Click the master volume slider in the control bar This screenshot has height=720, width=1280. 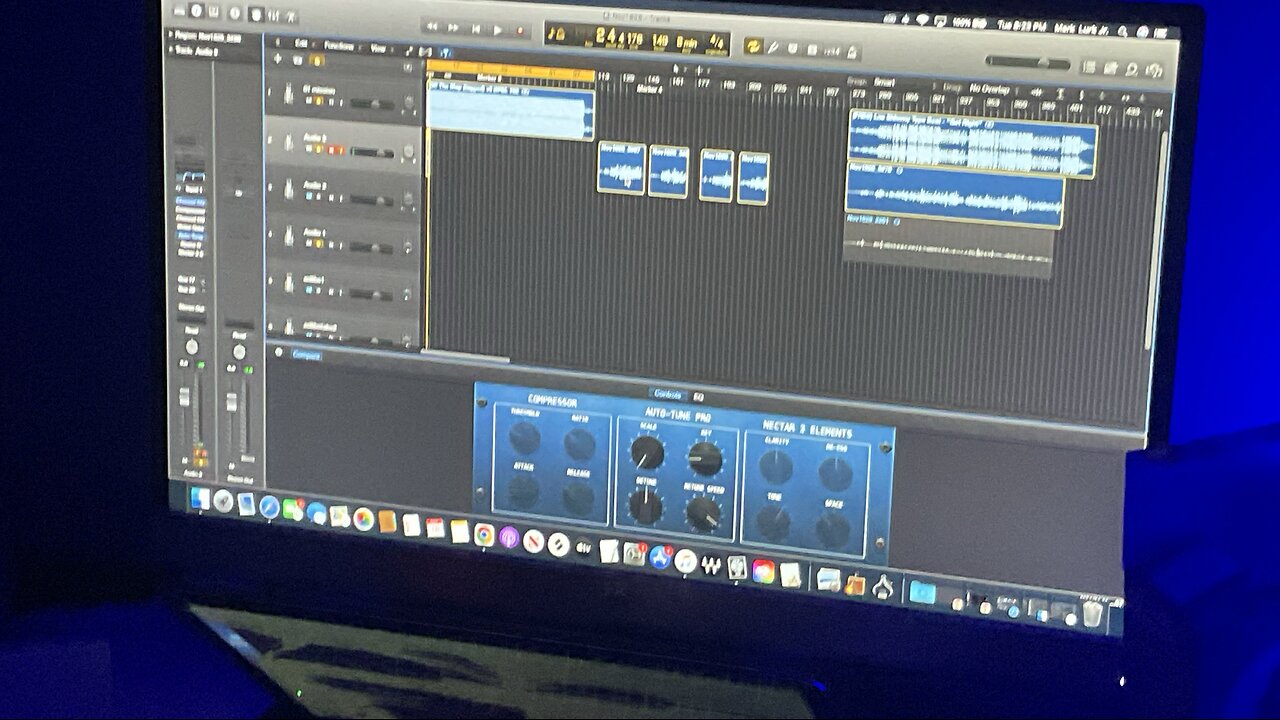point(1028,62)
